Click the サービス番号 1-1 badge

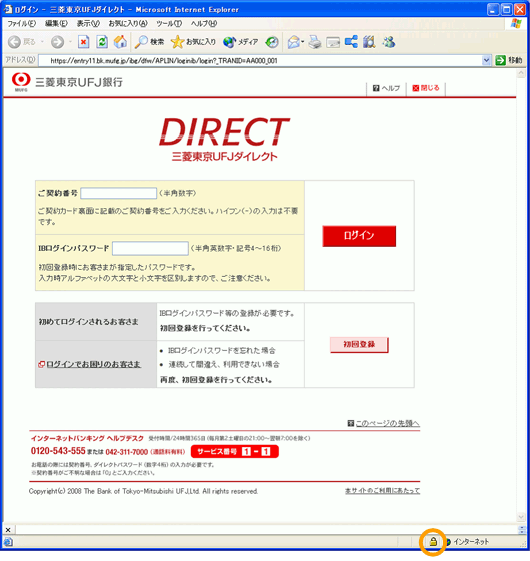point(235,452)
